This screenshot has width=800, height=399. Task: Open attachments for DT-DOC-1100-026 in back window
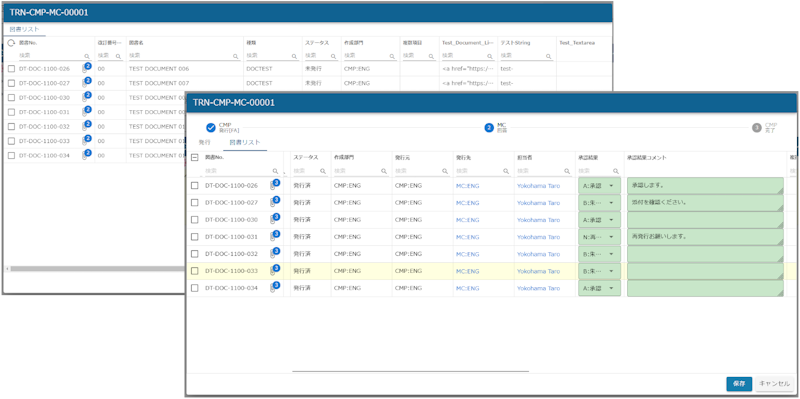coord(86,68)
